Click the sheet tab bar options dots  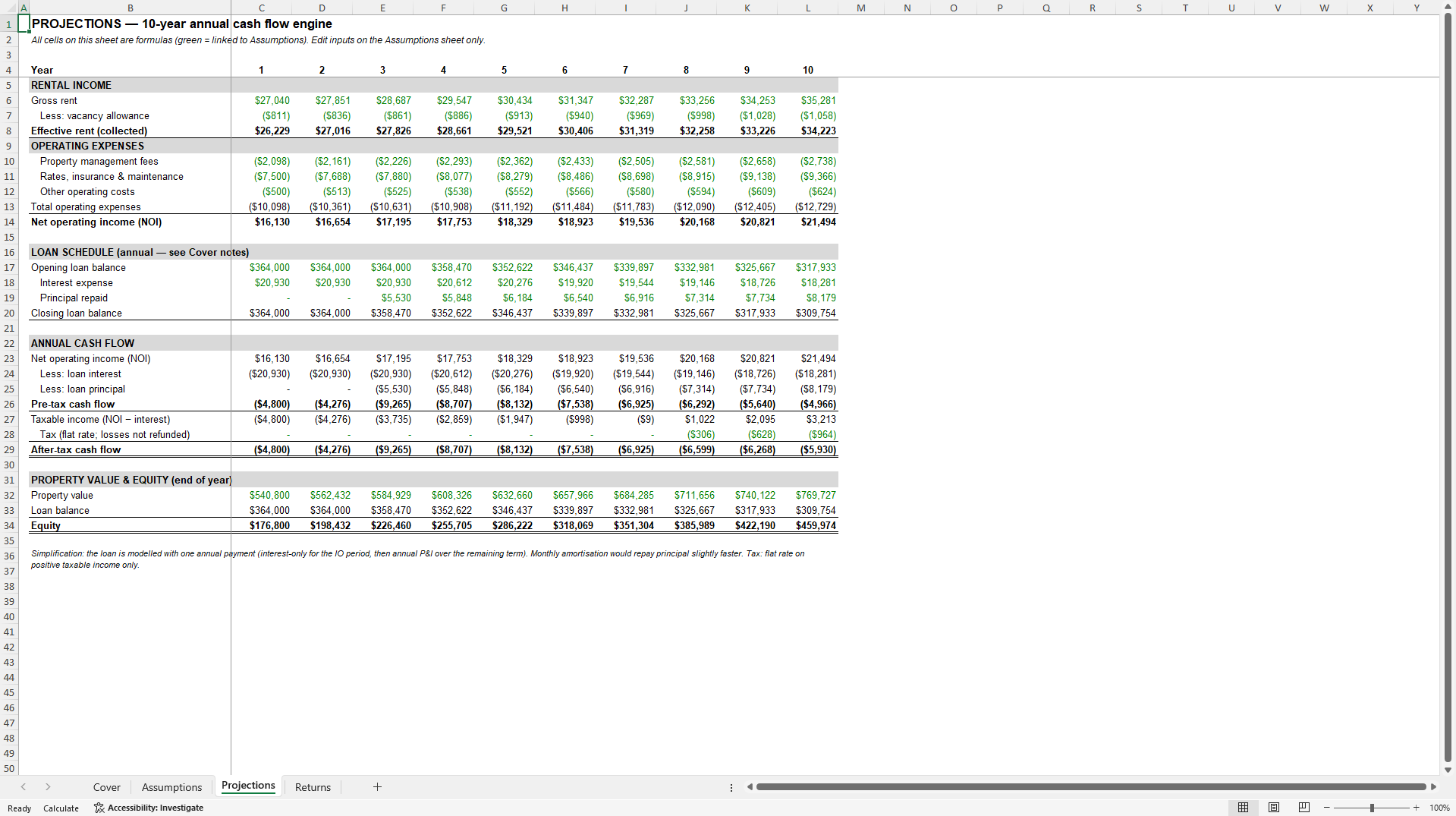point(731,787)
